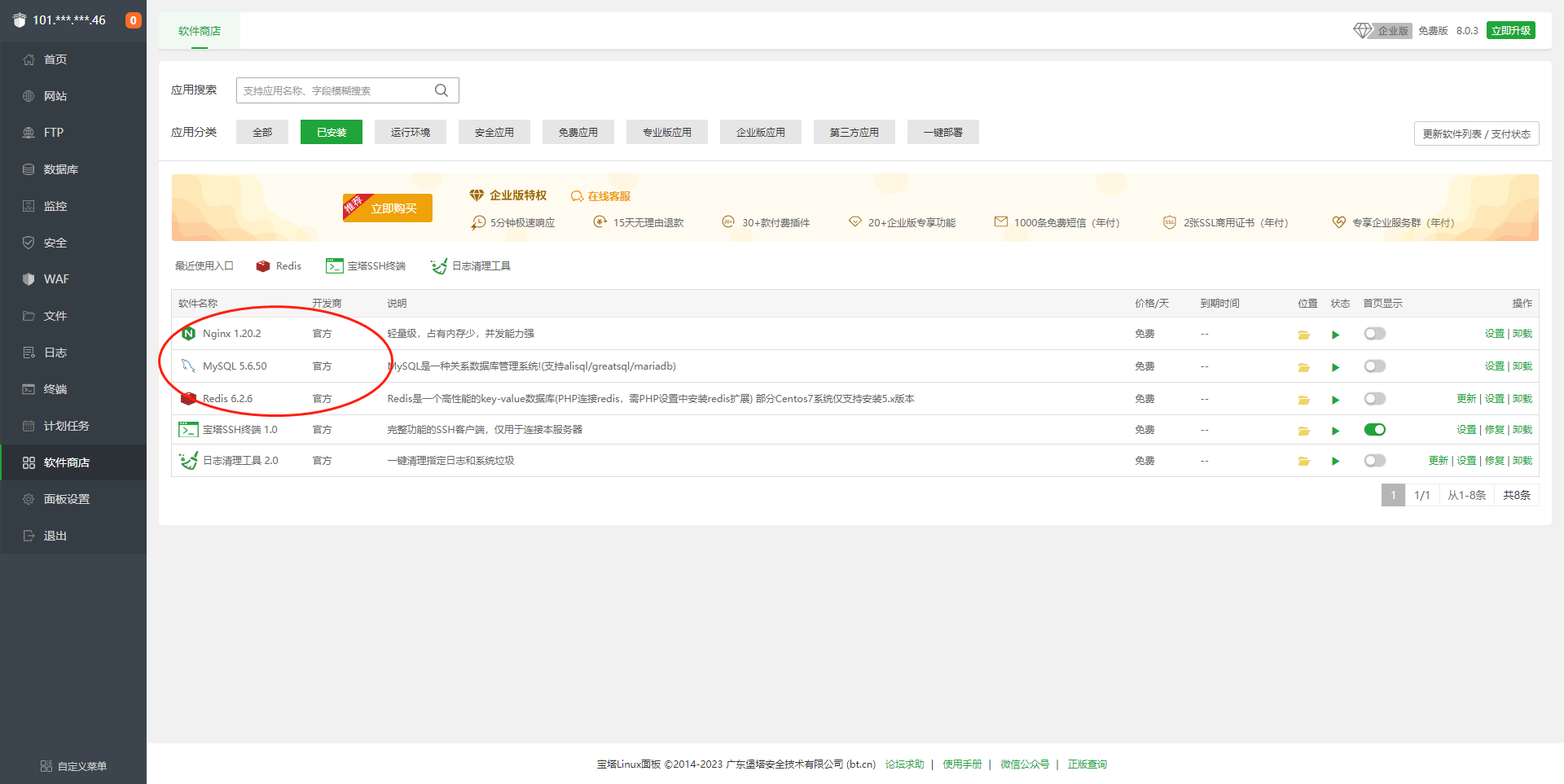Screen dimensions: 1564x784
Task: Open the Nginx folder location icon
Action: (x=1303, y=335)
